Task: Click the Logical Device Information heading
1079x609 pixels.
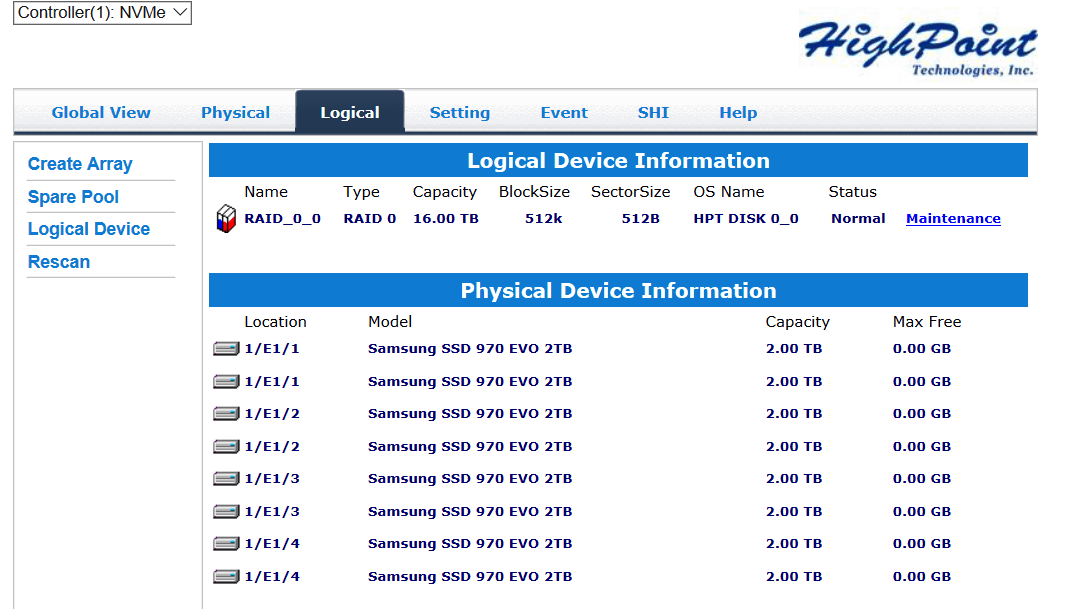Action: click(x=619, y=161)
